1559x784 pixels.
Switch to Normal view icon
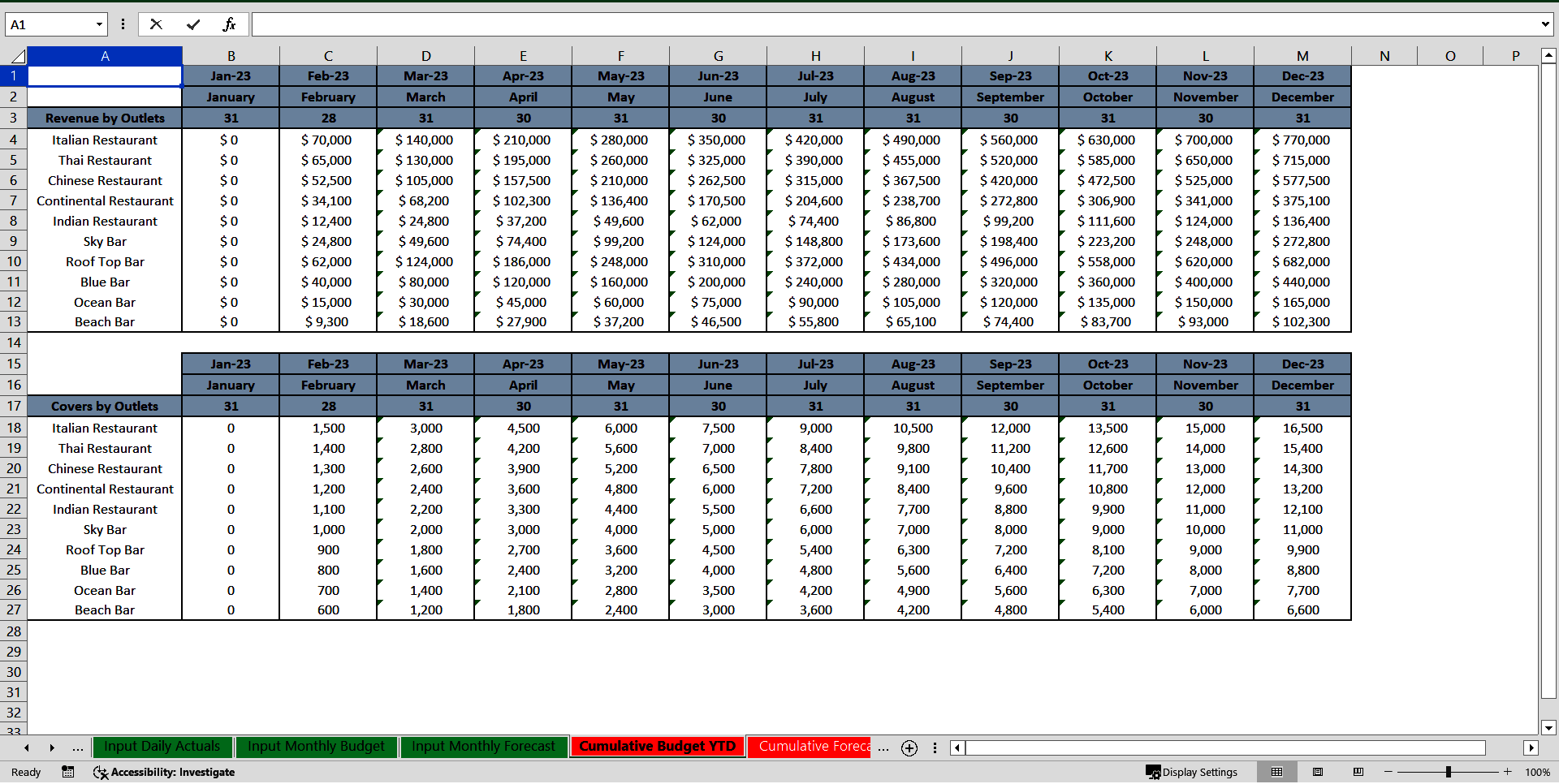[1276, 772]
